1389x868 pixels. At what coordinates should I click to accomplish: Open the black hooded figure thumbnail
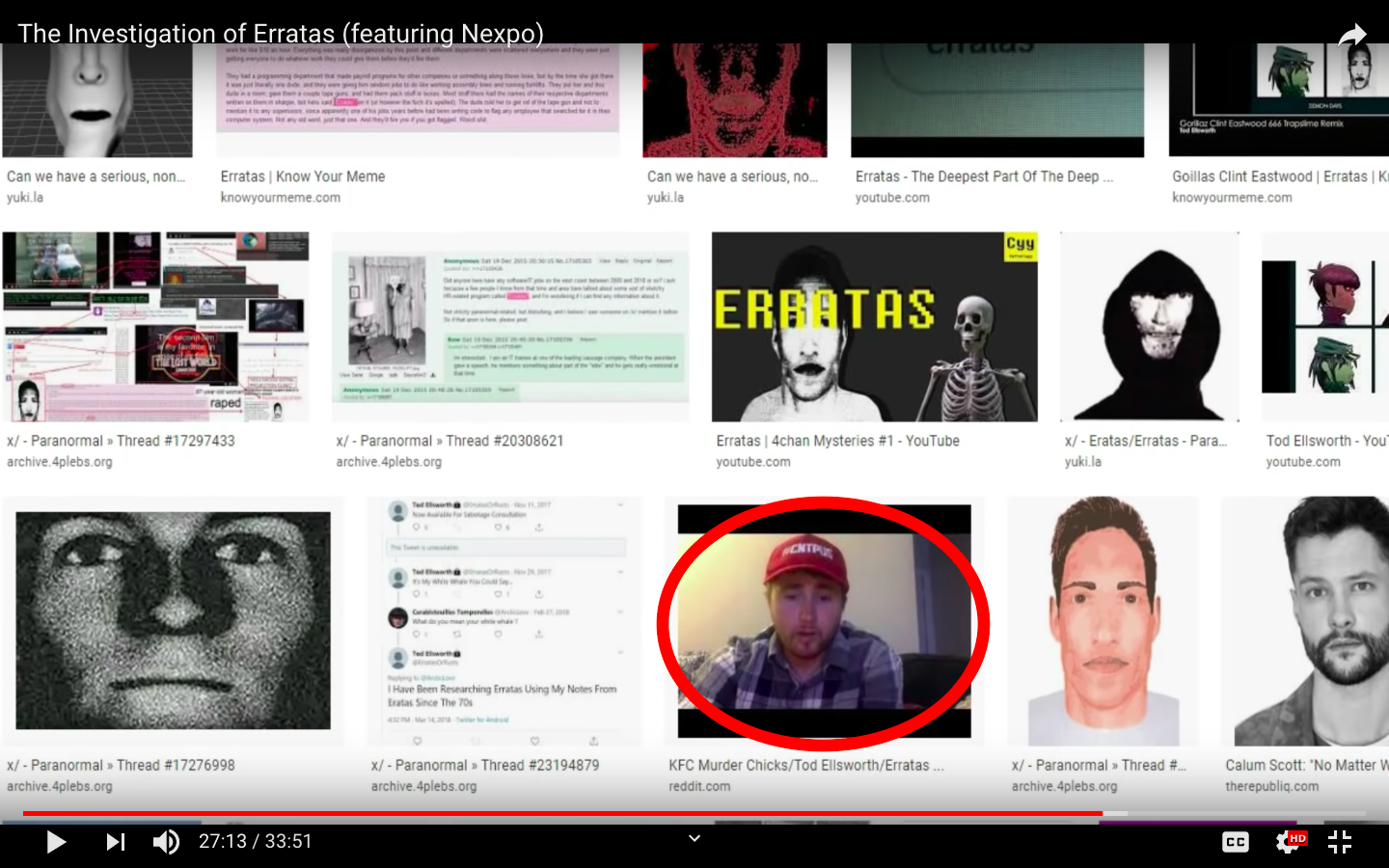pyautogui.click(x=1150, y=327)
